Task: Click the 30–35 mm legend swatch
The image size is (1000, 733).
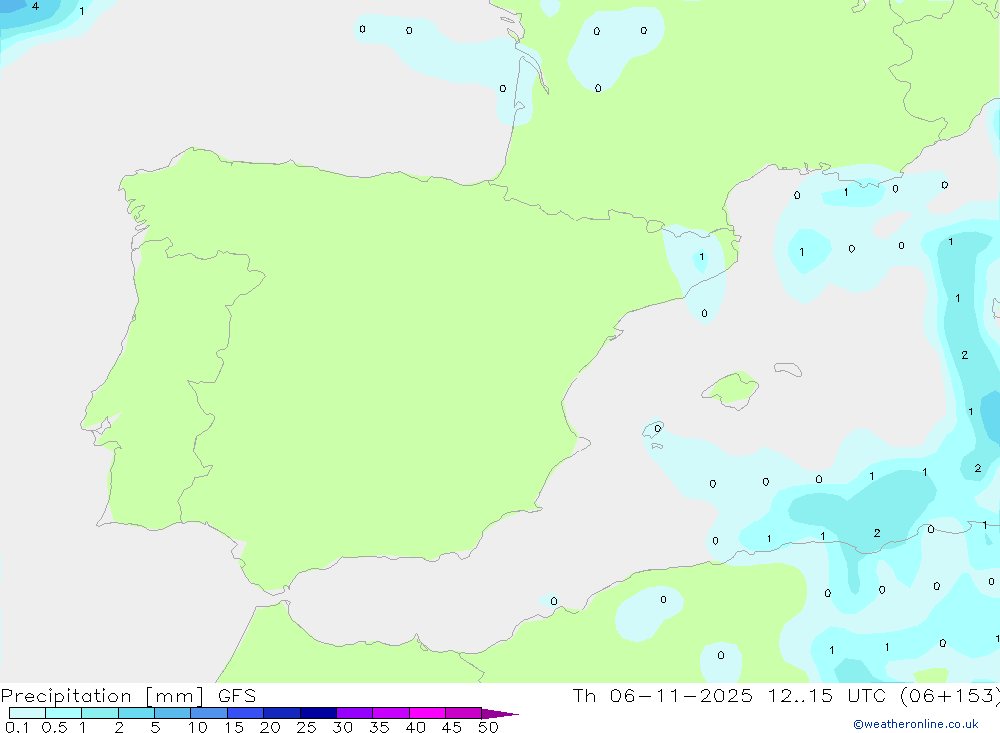Action: tap(355, 713)
